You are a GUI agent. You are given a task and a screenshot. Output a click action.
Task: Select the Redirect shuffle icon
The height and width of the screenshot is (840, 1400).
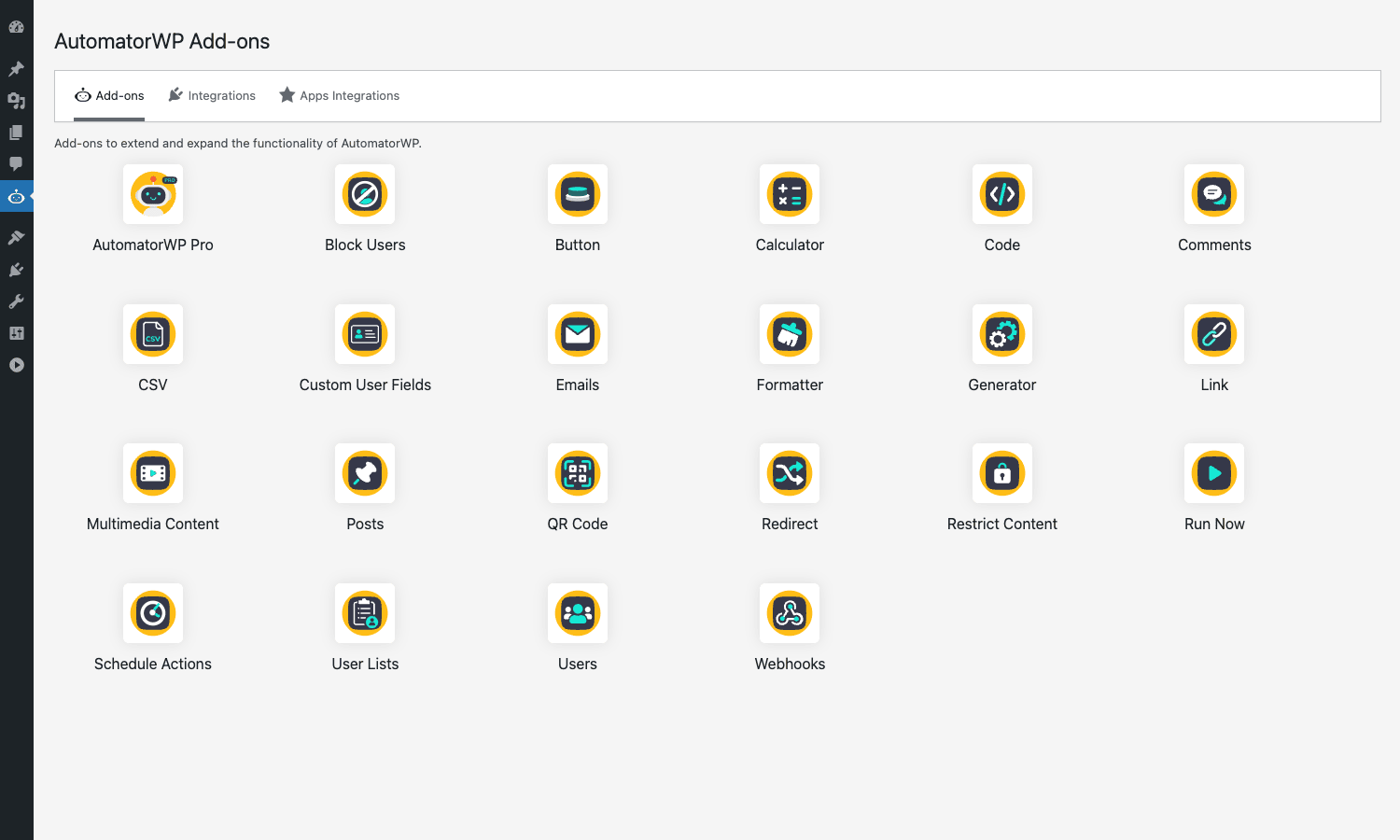(x=790, y=473)
